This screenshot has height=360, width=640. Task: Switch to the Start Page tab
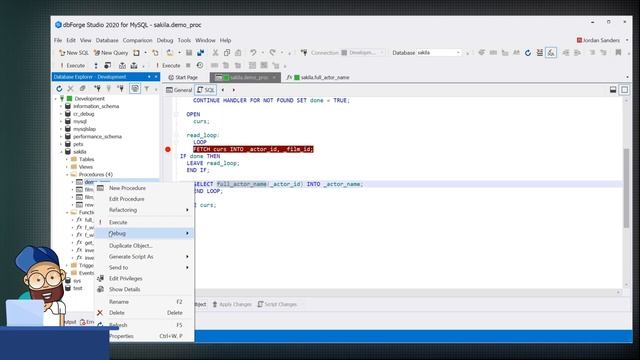(183, 77)
